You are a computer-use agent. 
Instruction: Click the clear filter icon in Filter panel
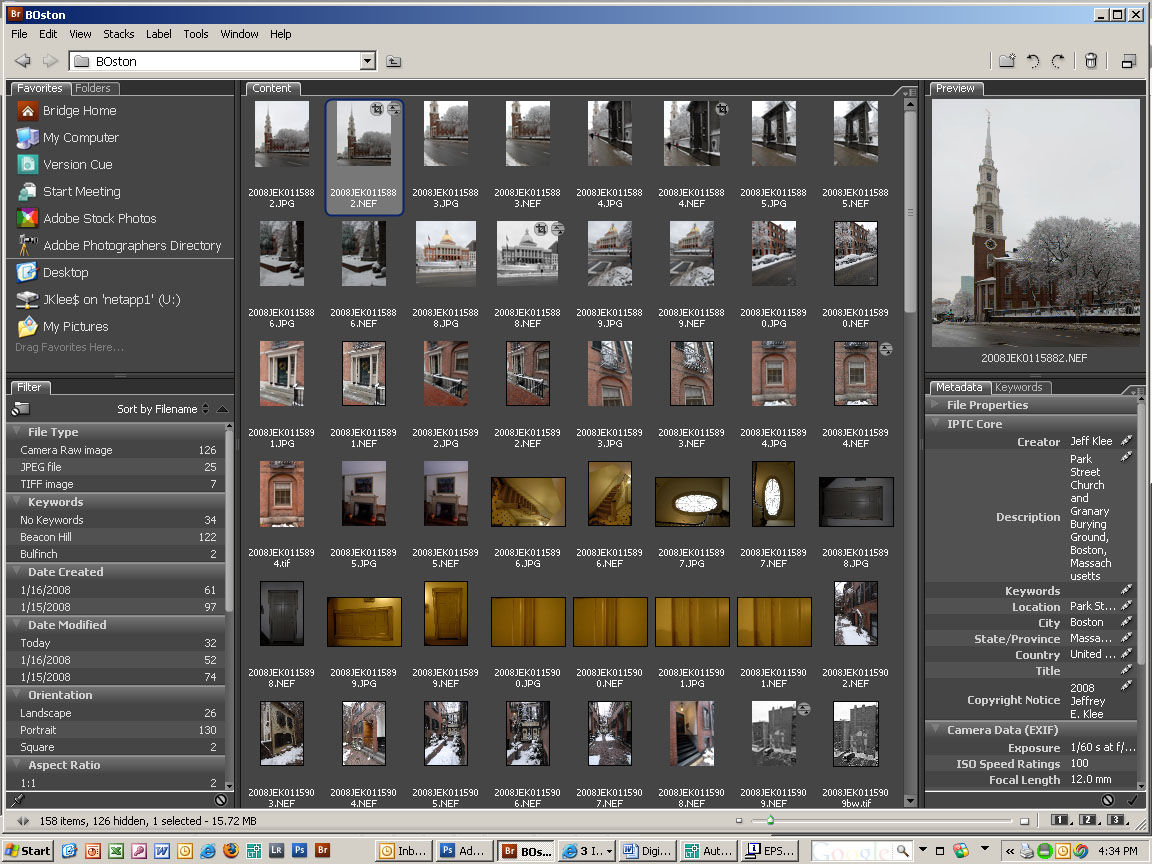pos(220,800)
